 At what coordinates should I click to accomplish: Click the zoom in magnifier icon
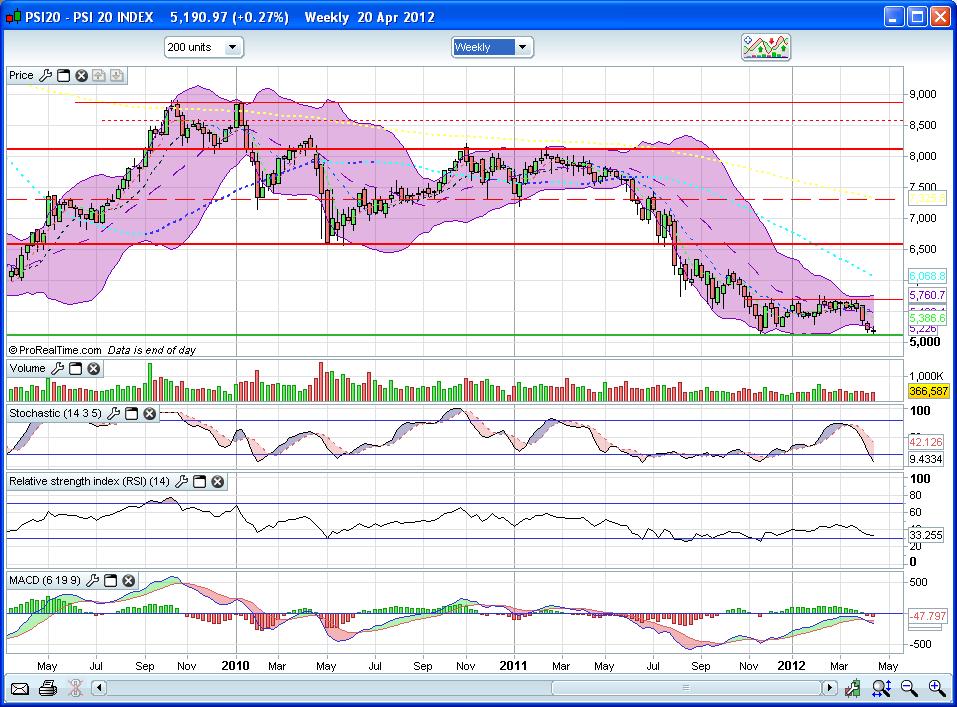point(937,688)
